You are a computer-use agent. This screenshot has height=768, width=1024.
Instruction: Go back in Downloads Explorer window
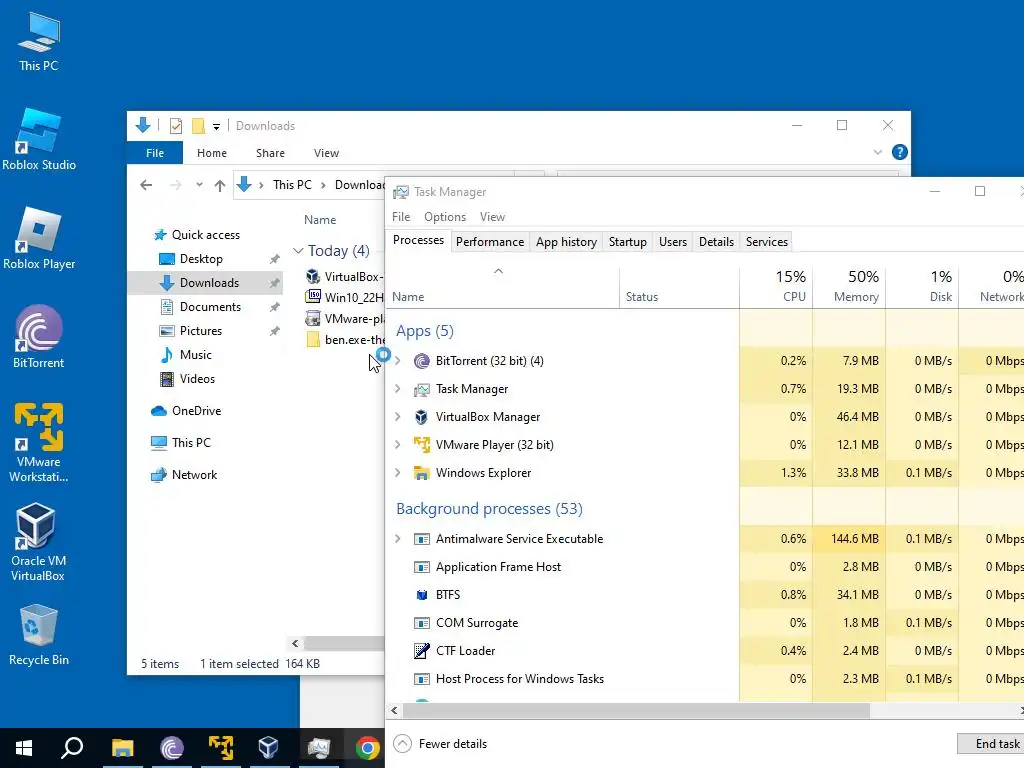146,185
